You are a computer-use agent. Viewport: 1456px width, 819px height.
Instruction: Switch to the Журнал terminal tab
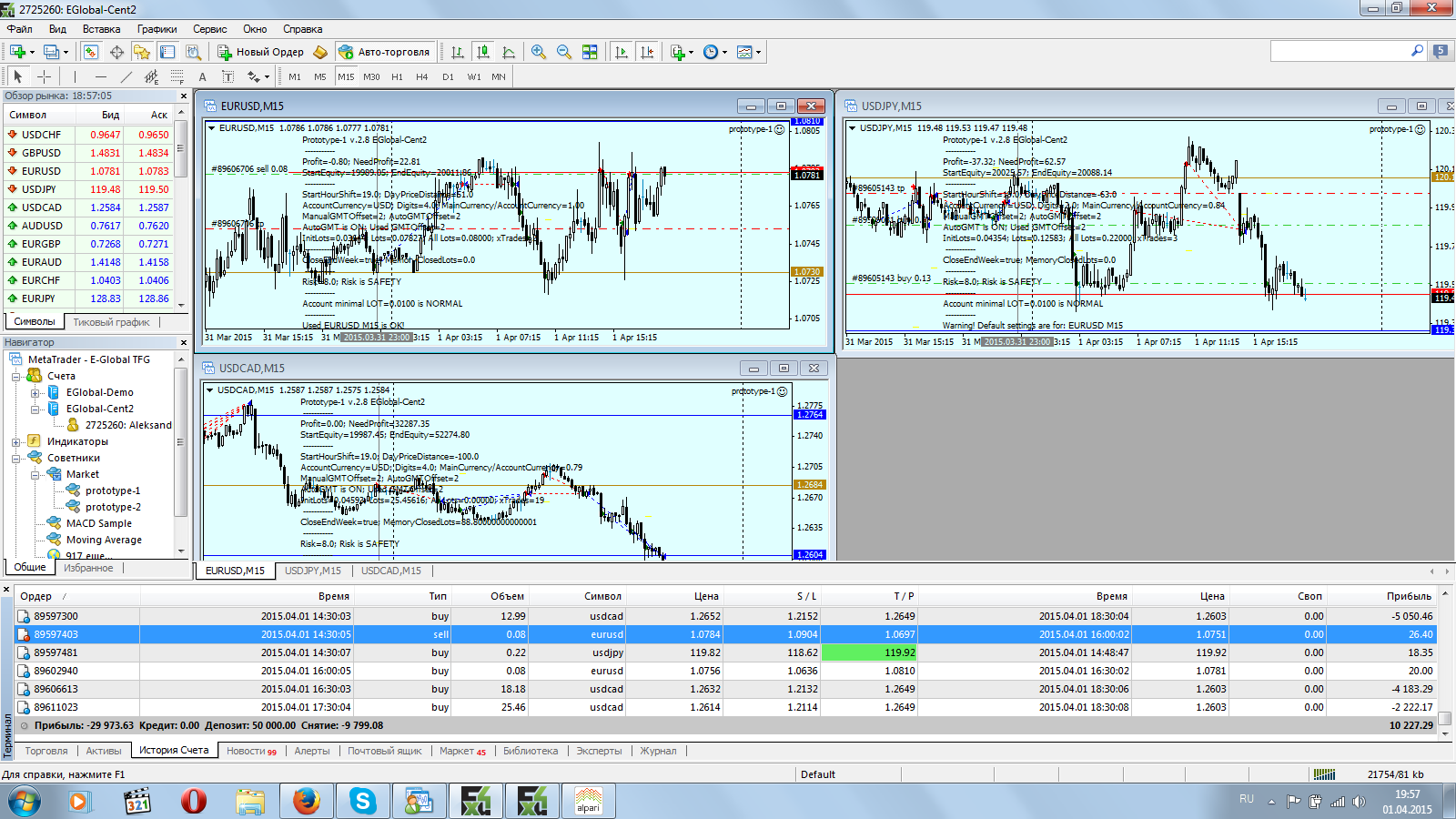click(658, 751)
